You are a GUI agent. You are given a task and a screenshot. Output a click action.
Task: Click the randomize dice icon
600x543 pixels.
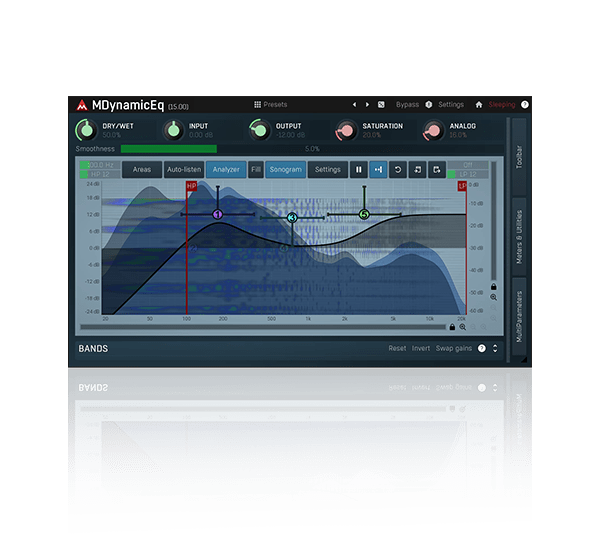pyautogui.click(x=381, y=104)
